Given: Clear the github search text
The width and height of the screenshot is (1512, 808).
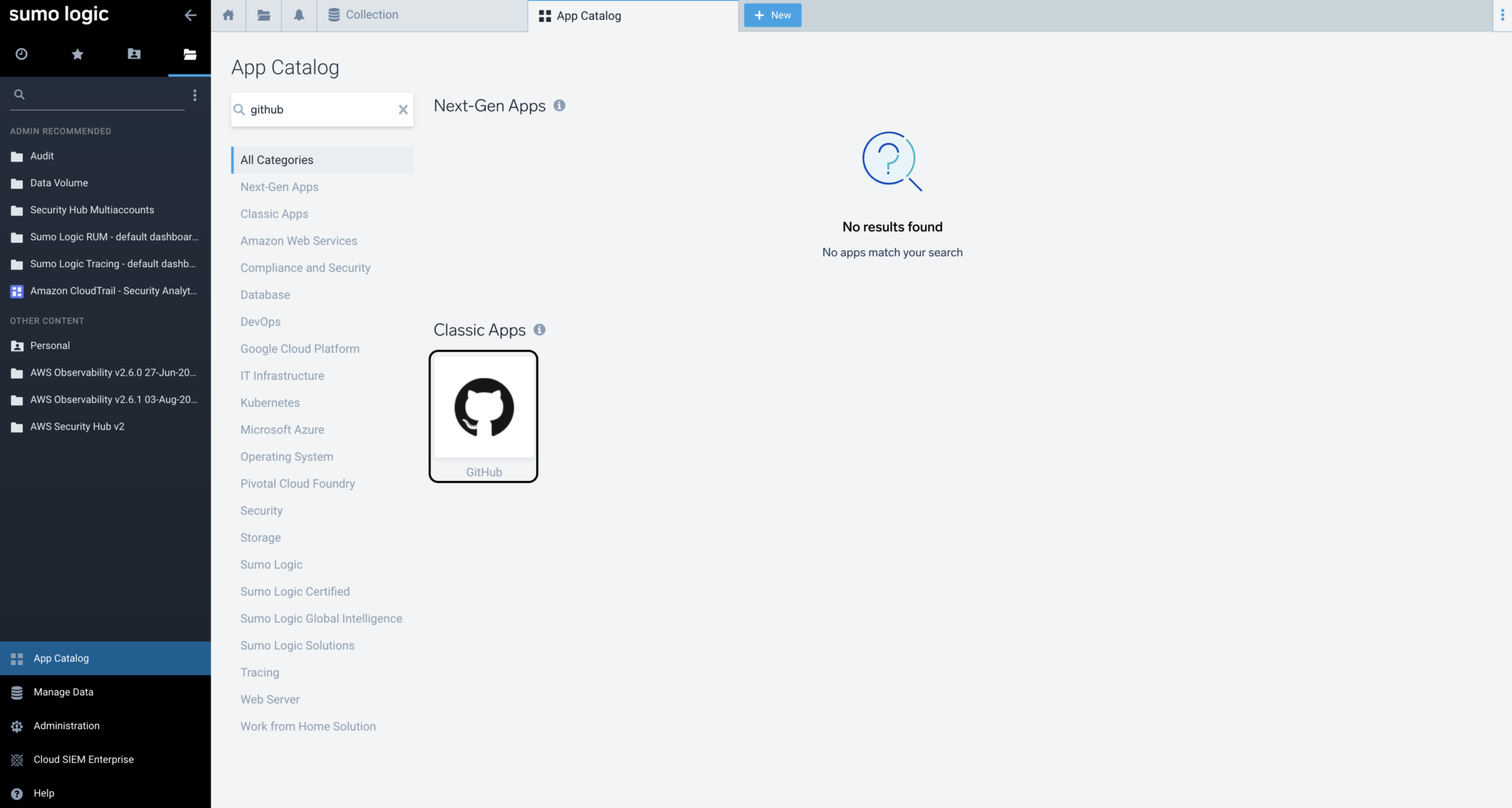Looking at the screenshot, I should (x=403, y=109).
